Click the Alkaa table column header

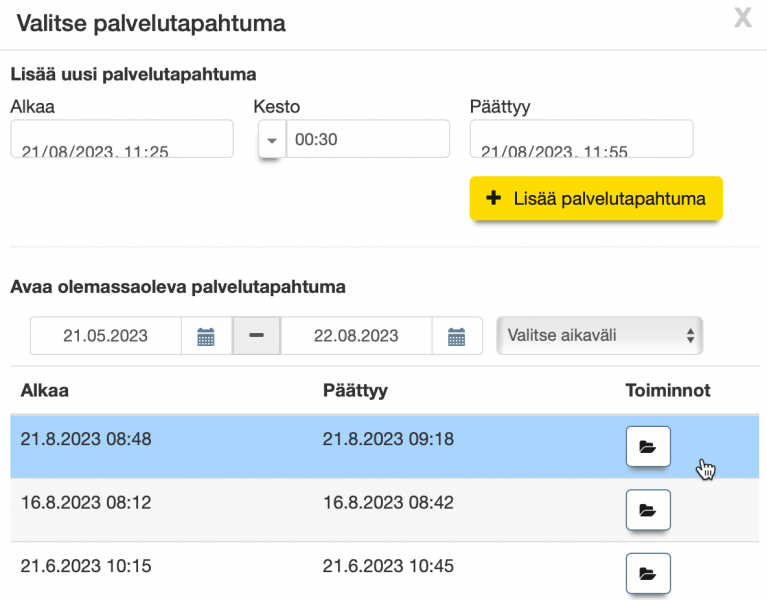click(x=45, y=390)
